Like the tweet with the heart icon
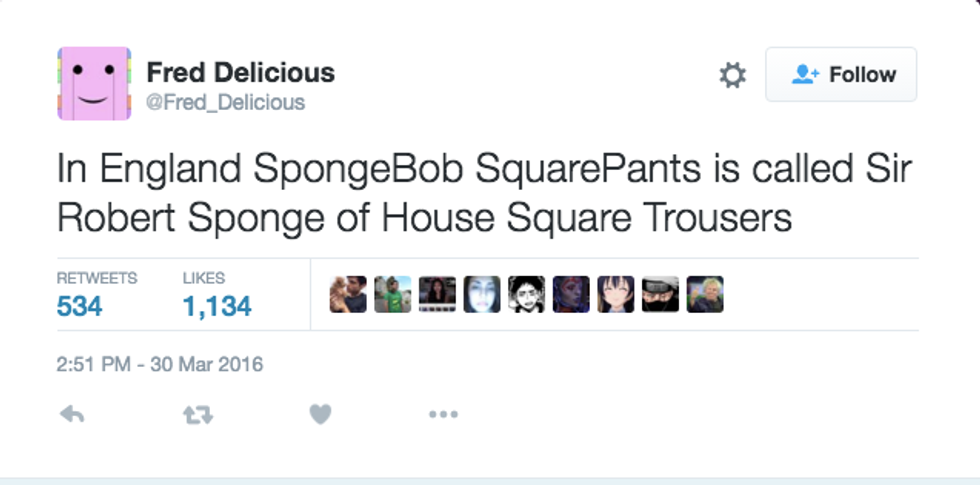This screenshot has height=485, width=980. (x=320, y=414)
